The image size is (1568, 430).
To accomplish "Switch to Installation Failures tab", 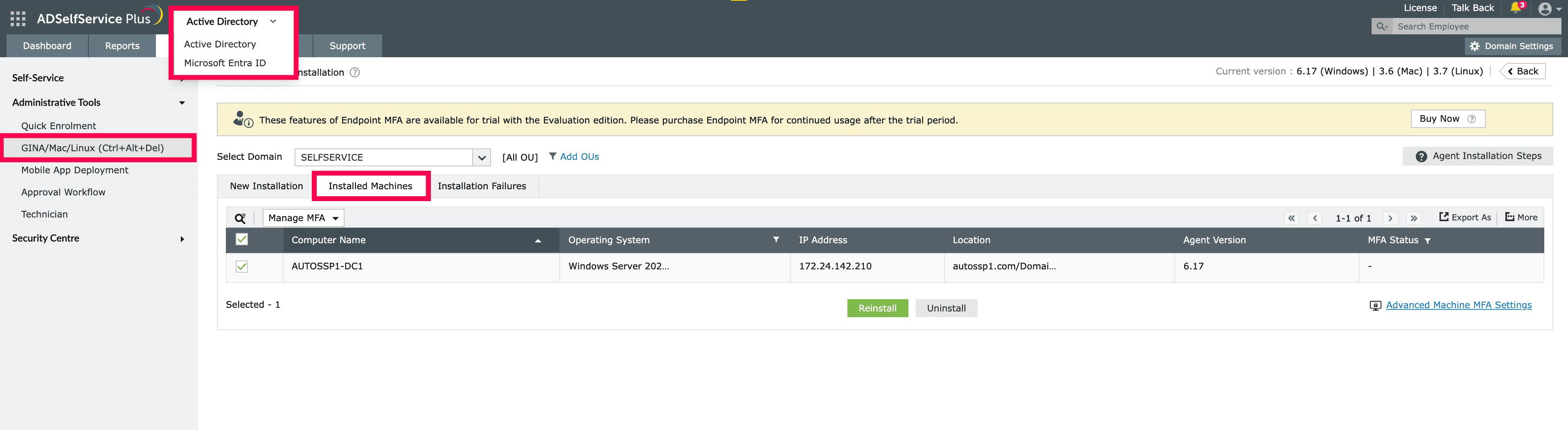I will coord(482,186).
